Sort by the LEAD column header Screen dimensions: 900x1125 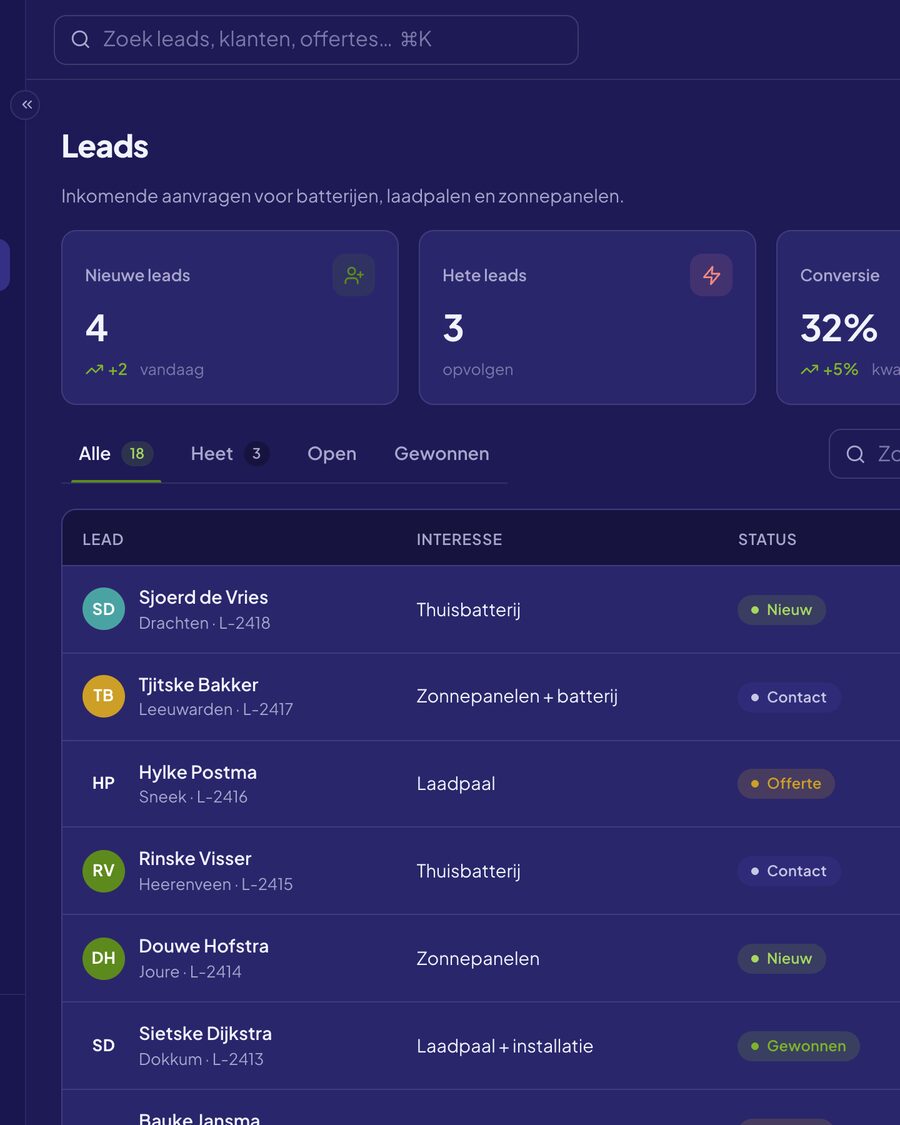(103, 540)
